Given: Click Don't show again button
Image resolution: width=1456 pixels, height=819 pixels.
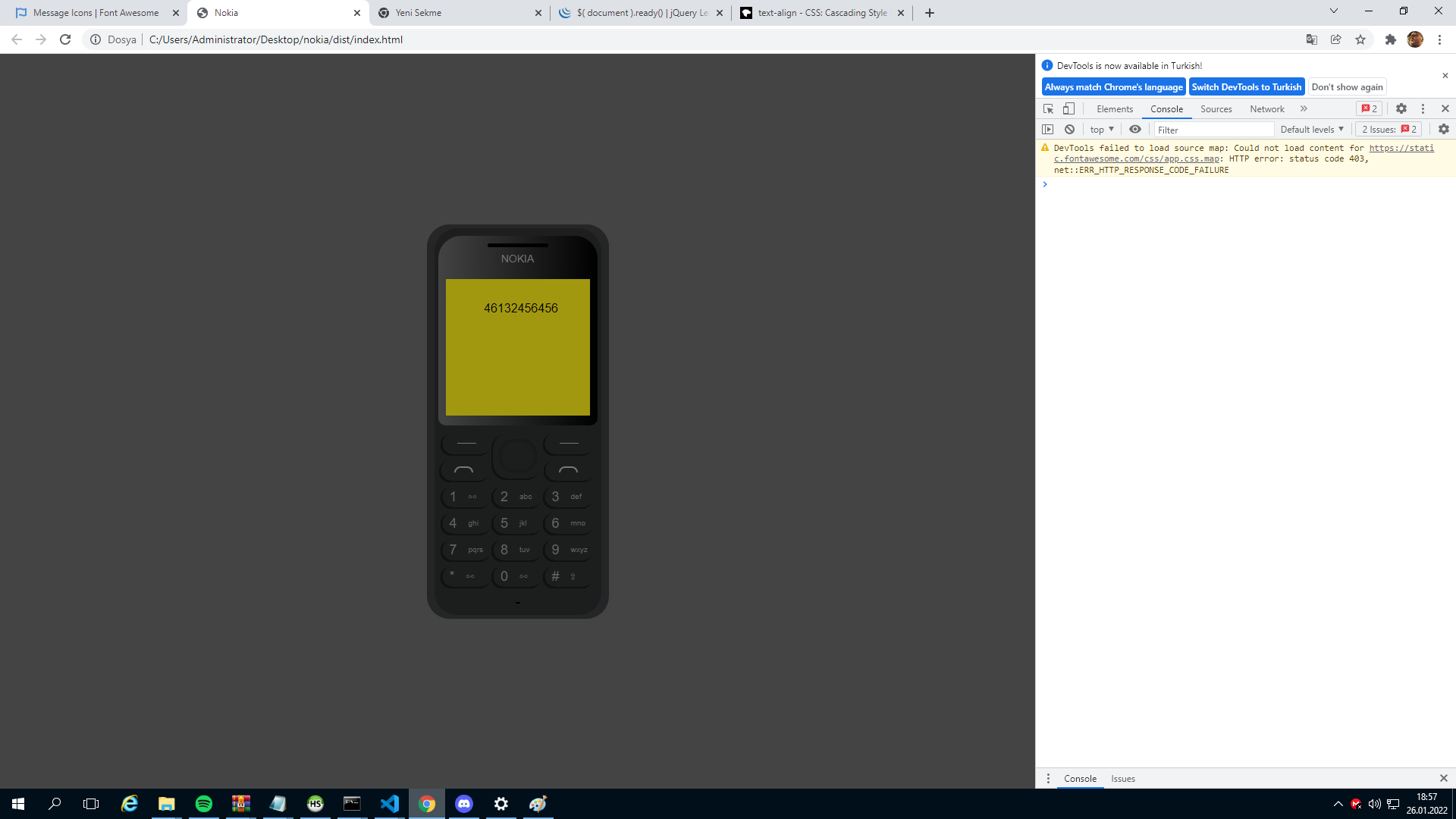Looking at the screenshot, I should 1348,87.
